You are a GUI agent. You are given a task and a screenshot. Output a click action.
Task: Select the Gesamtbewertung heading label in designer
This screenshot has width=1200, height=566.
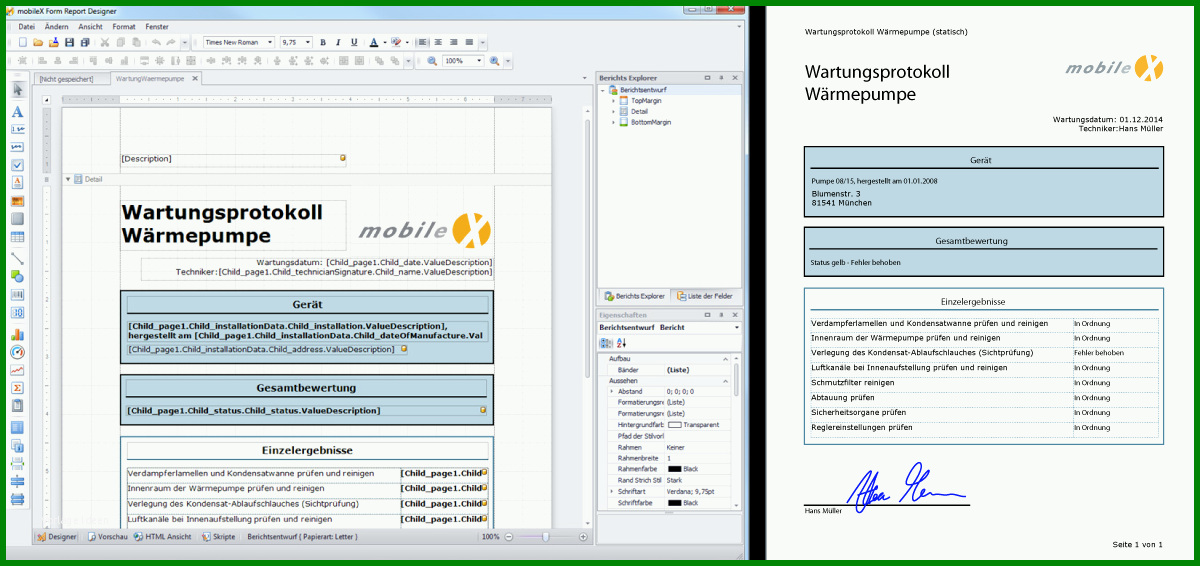307,388
